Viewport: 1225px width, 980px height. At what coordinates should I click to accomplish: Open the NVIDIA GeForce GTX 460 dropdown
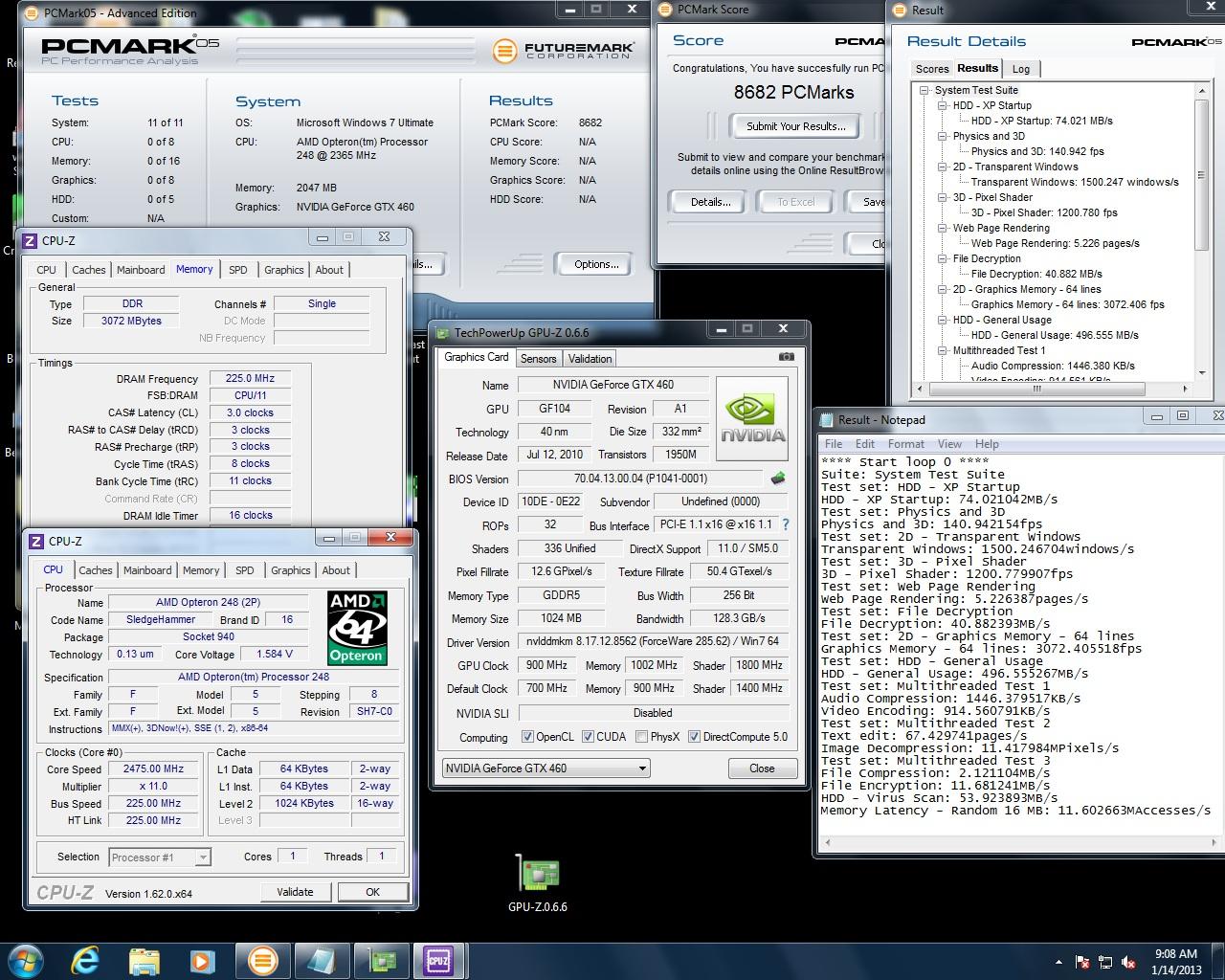pyautogui.click(x=546, y=768)
